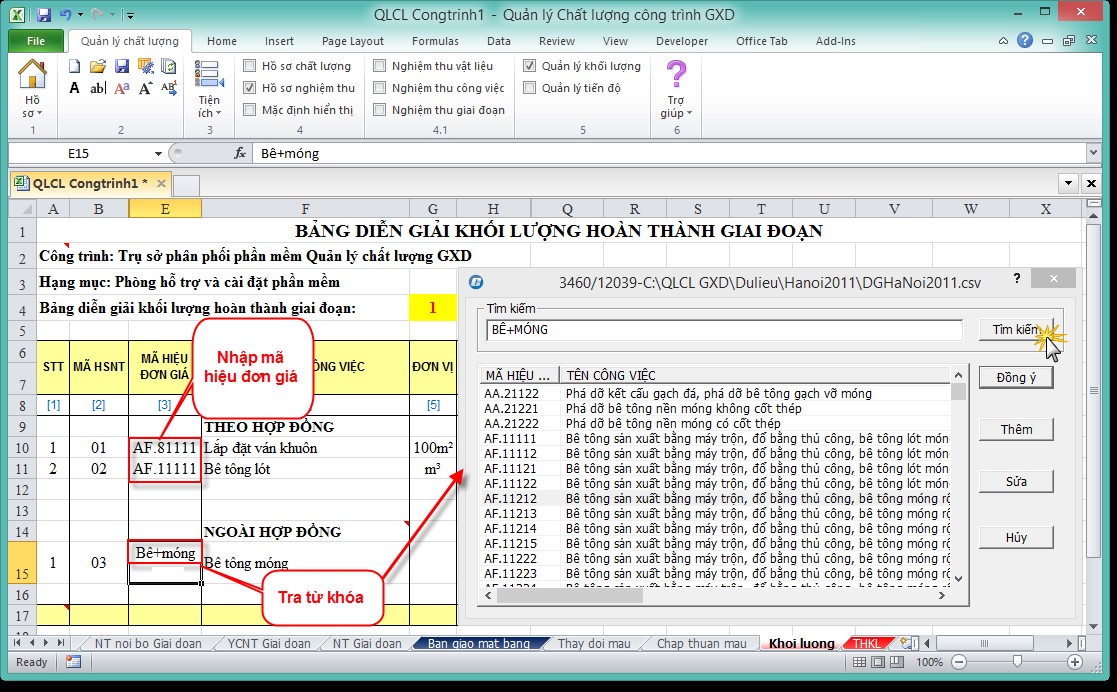The image size is (1117, 692).
Task: Click the bold letter A font icon
Action: point(75,89)
